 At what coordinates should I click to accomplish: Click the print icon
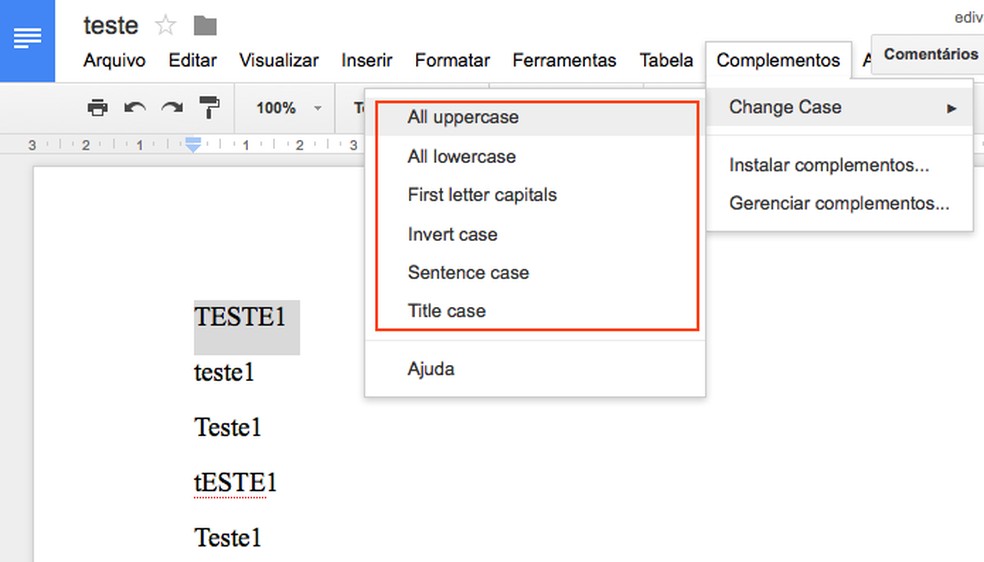[97, 108]
